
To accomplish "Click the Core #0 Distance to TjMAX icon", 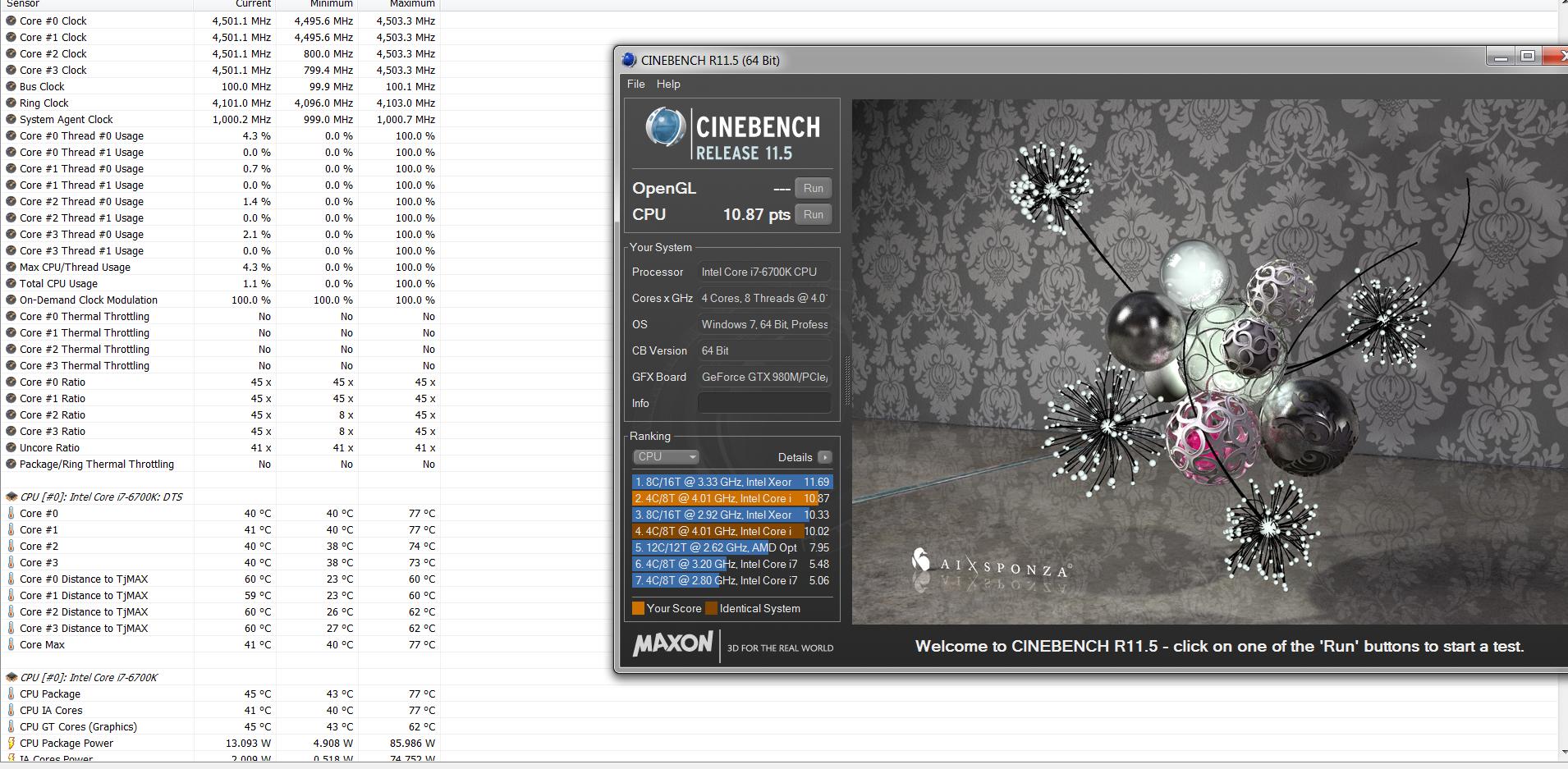I will [x=11, y=579].
